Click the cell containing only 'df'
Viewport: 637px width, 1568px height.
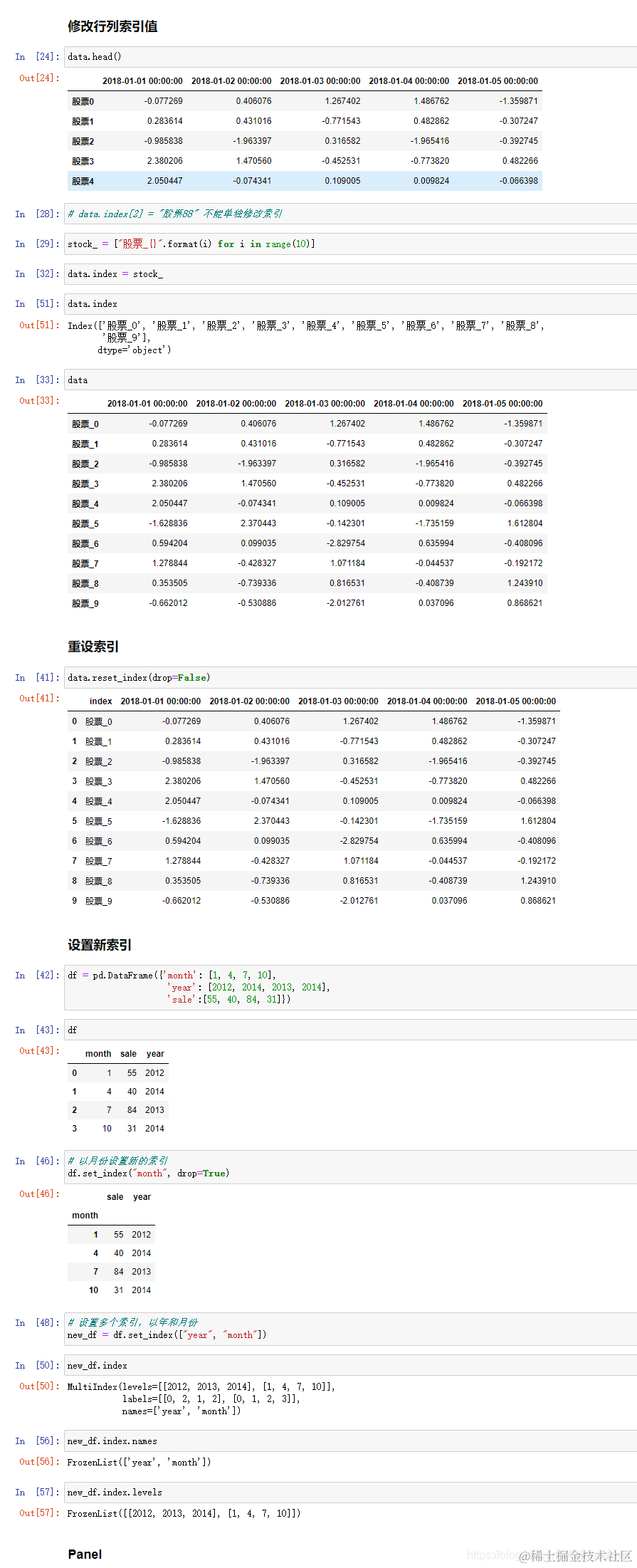350,1030
